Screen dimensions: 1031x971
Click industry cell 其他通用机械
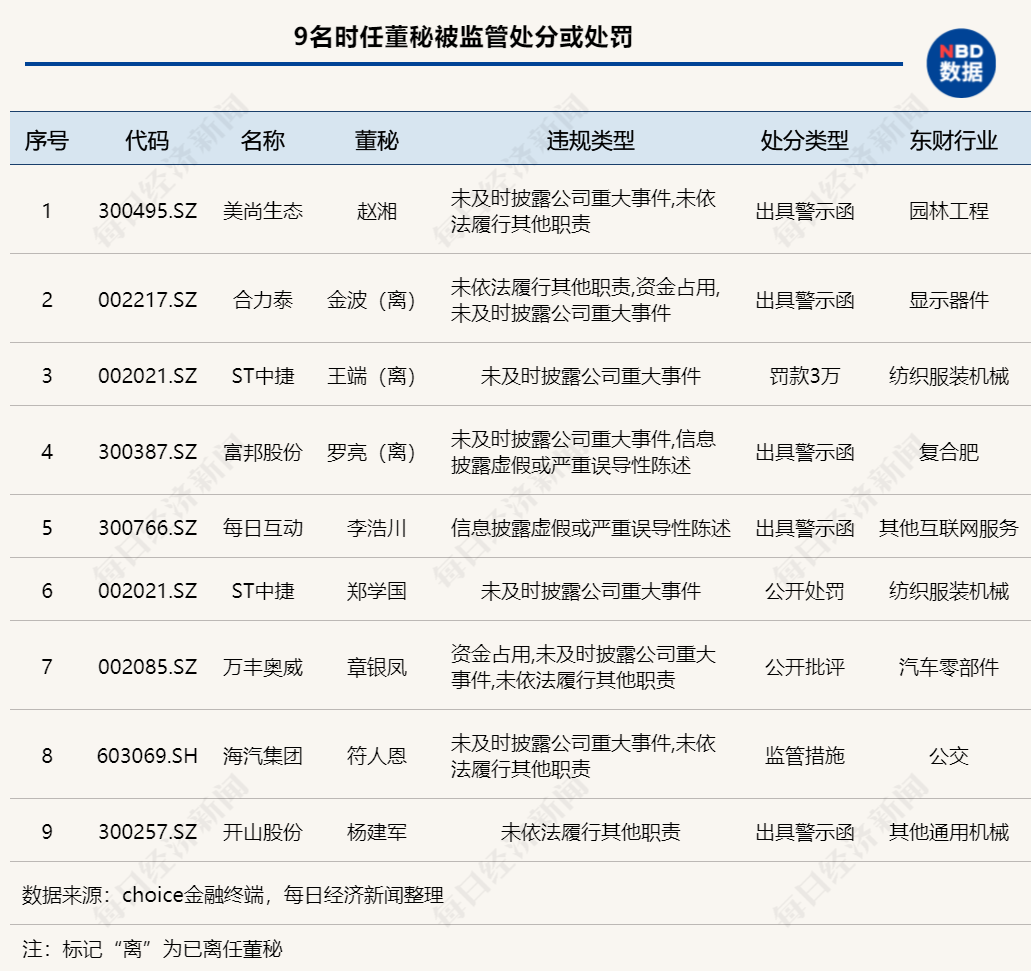[949, 832]
